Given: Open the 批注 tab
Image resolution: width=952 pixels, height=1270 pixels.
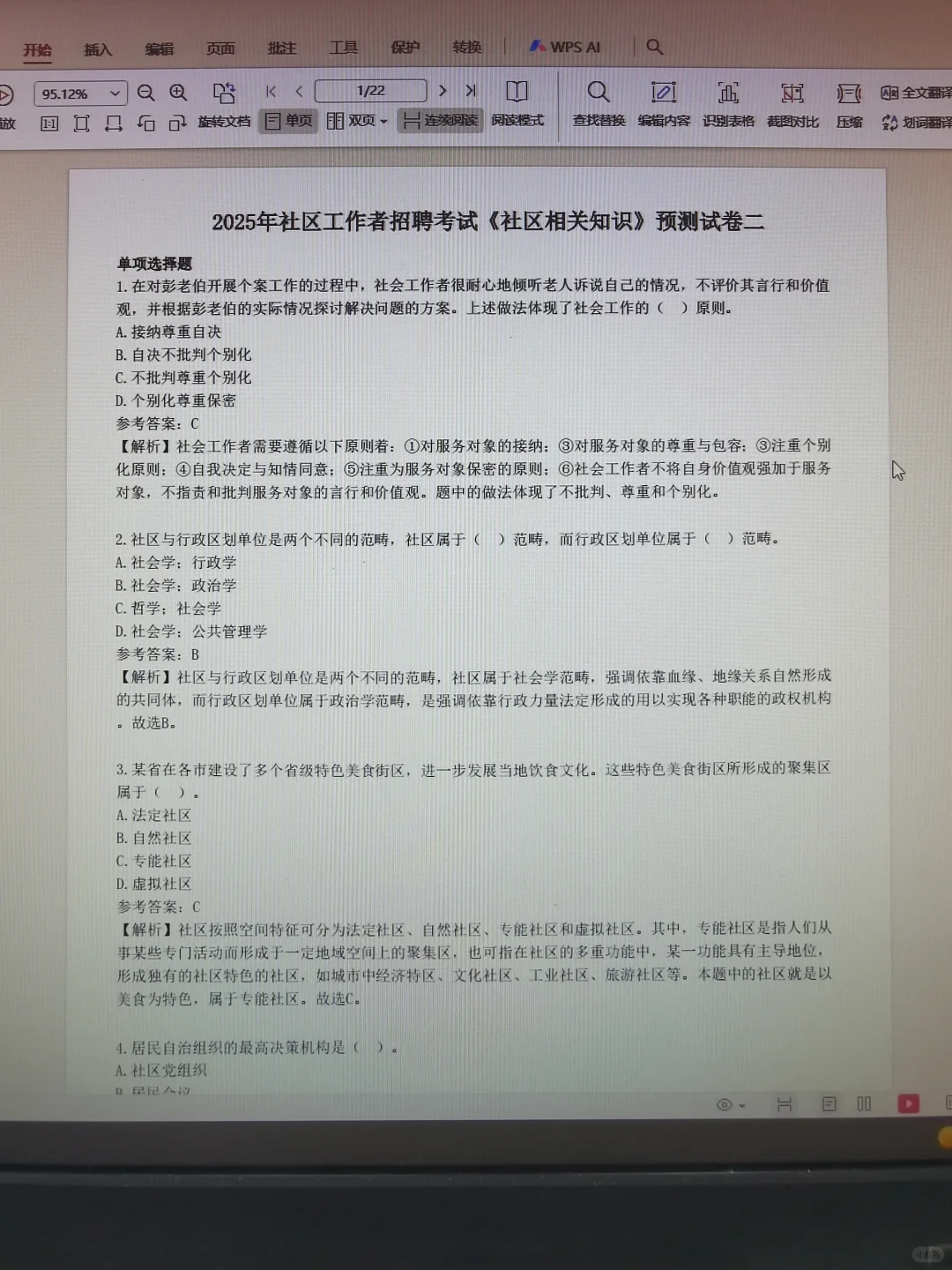Looking at the screenshot, I should 282,48.
